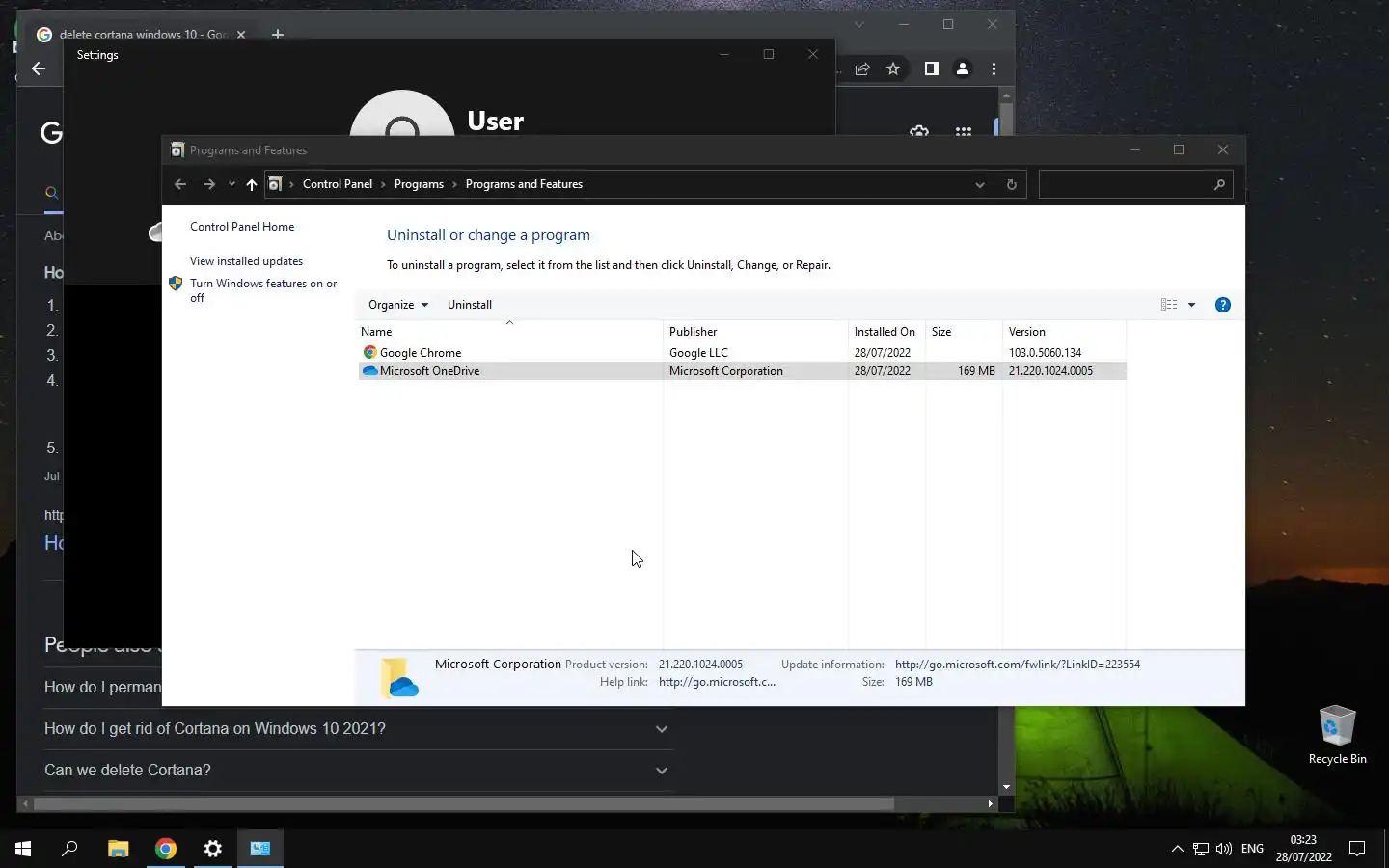Click Chrome vertical scrollbar down arrow
Screen dimensions: 1389x868
tap(1006, 787)
